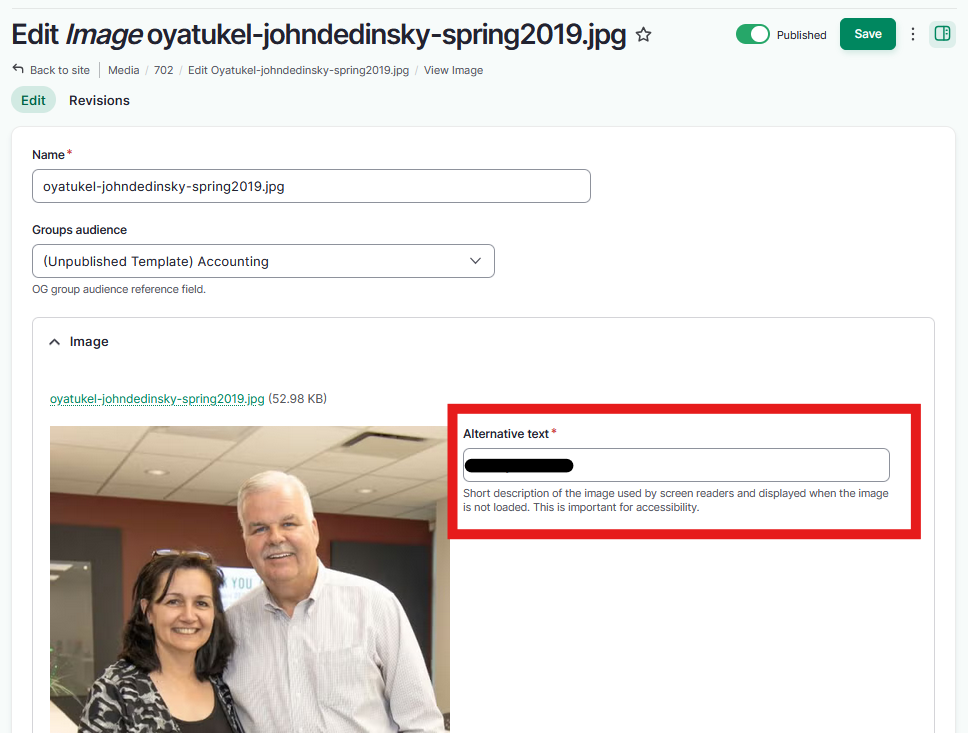
Task: Open the Groups audience dropdown
Action: point(263,261)
